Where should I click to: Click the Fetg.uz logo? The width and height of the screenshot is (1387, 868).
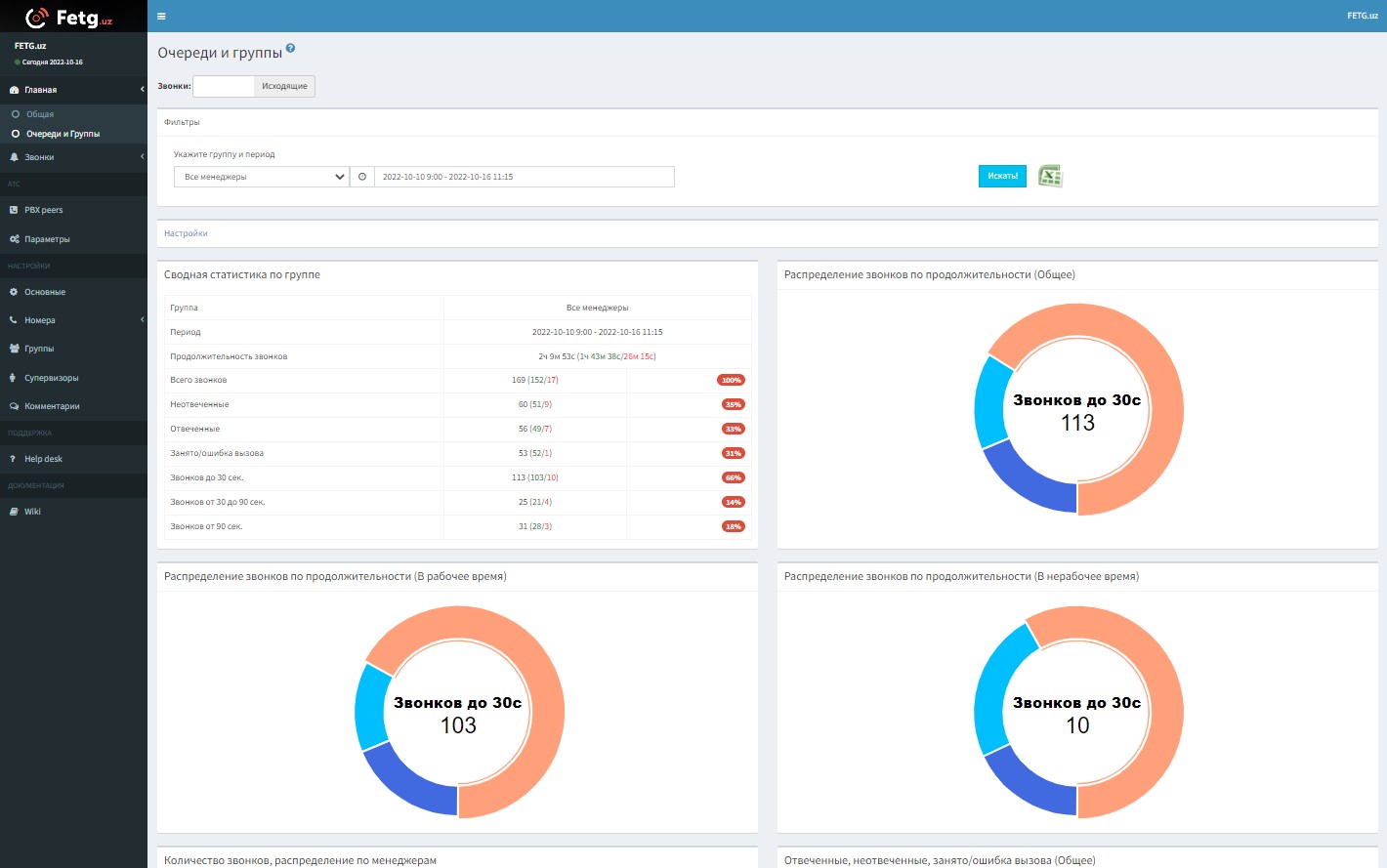pyautogui.click(x=69, y=17)
